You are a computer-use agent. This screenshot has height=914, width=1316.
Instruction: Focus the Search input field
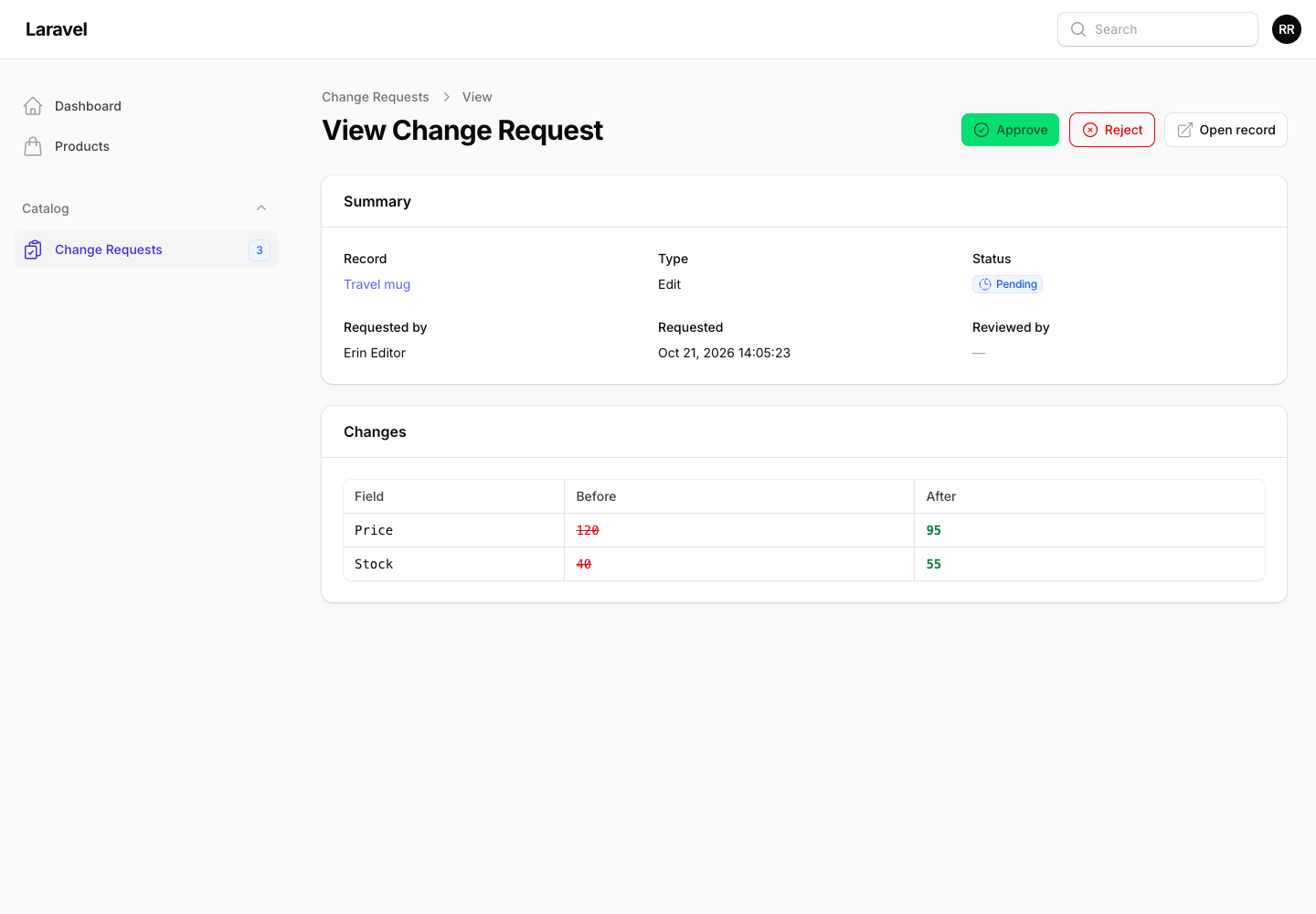tap(1158, 29)
